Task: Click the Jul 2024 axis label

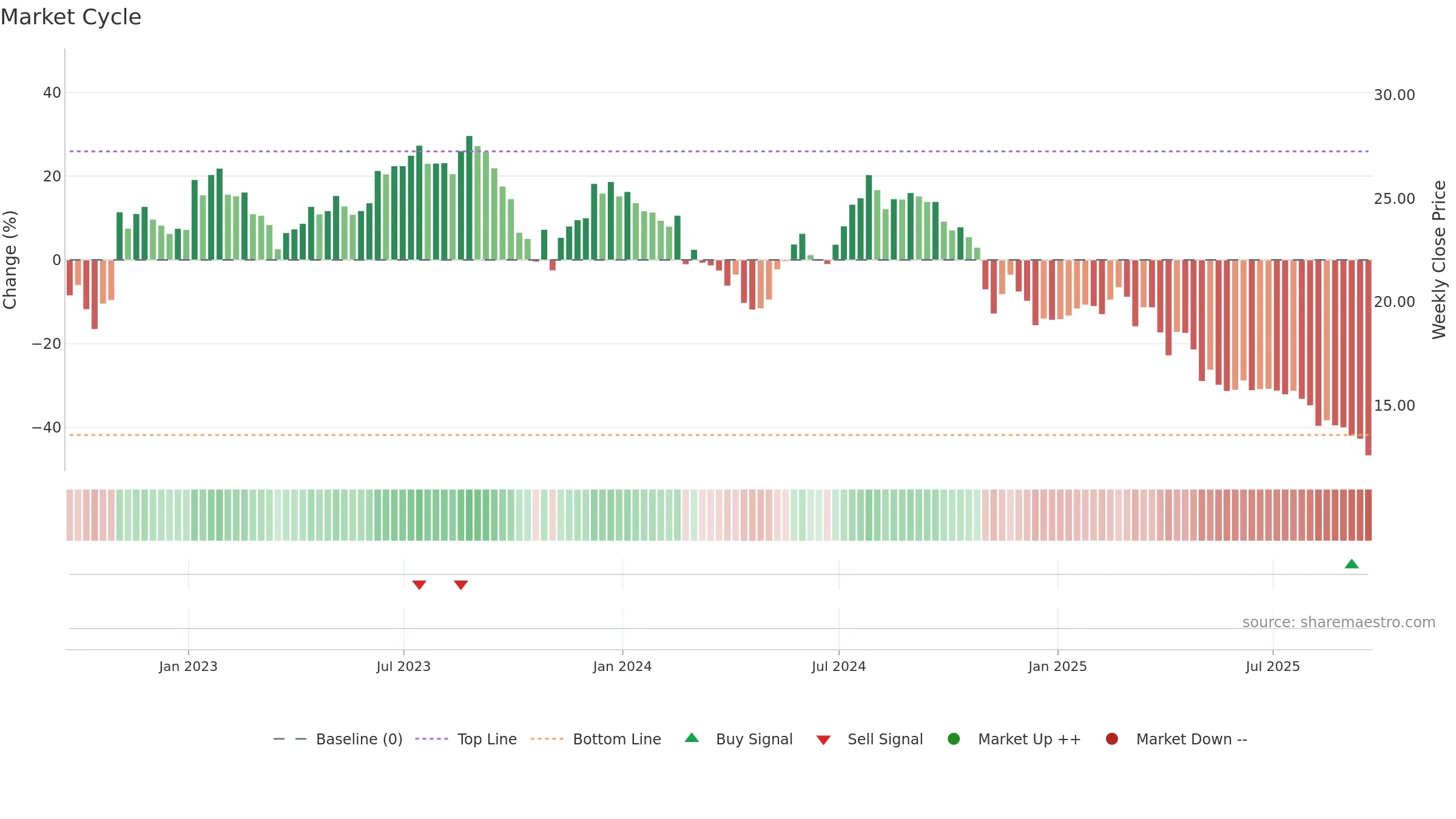Action: point(839,666)
